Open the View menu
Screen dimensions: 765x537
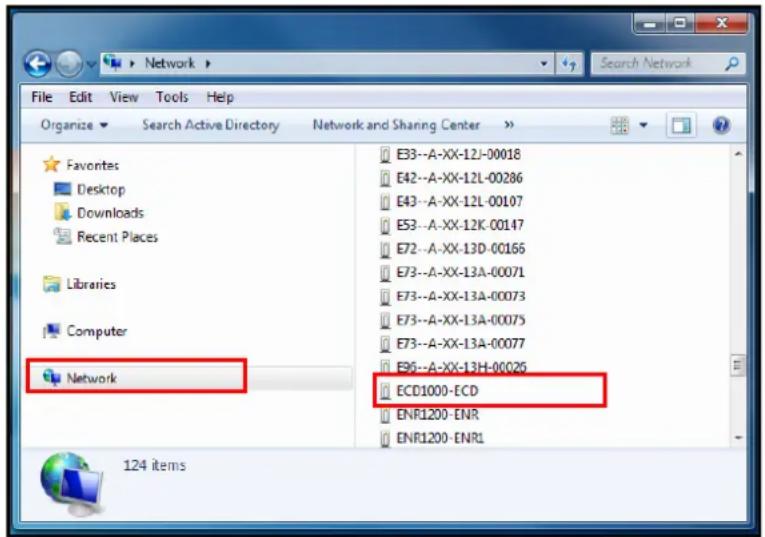pos(124,97)
